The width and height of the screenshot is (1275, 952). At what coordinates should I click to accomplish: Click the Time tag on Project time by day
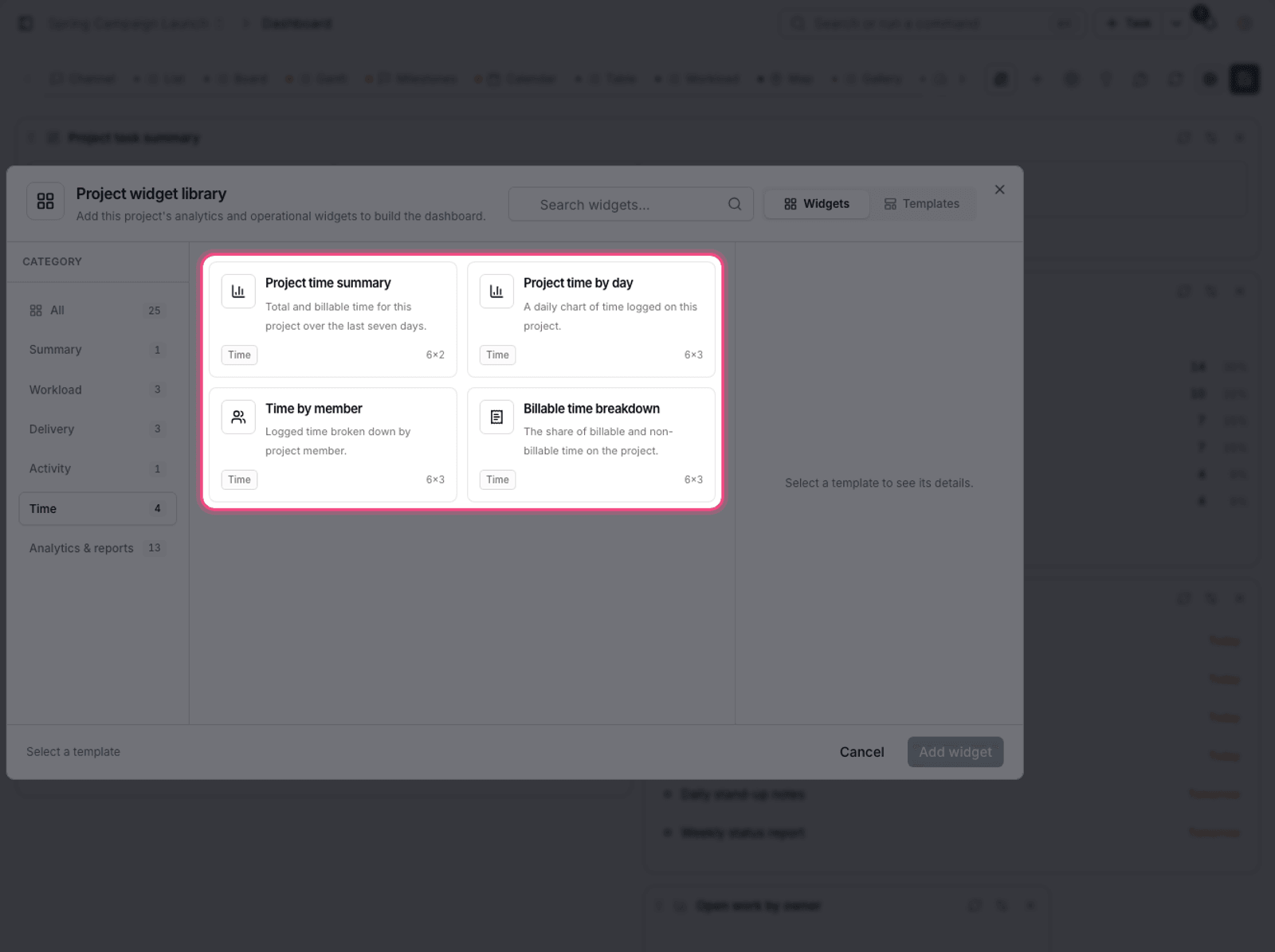coord(497,355)
